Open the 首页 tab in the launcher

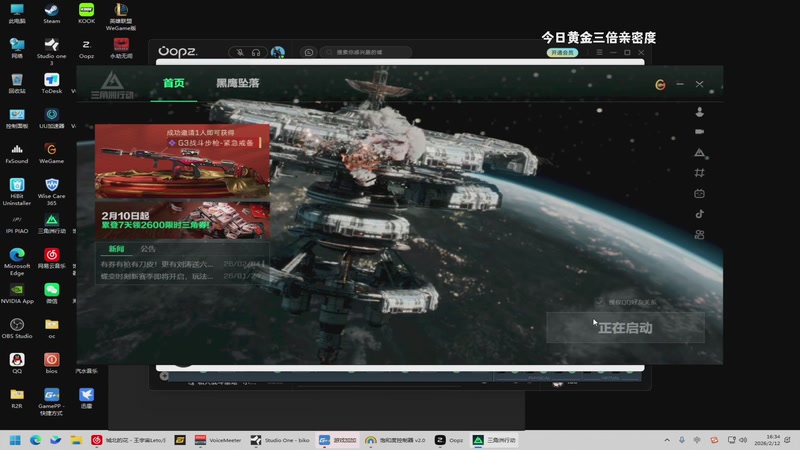(173, 83)
